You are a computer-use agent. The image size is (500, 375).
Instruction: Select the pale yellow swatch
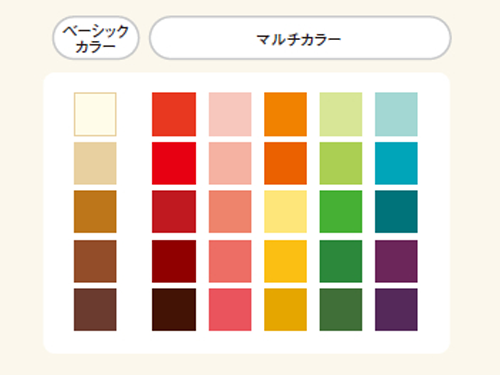285,212
